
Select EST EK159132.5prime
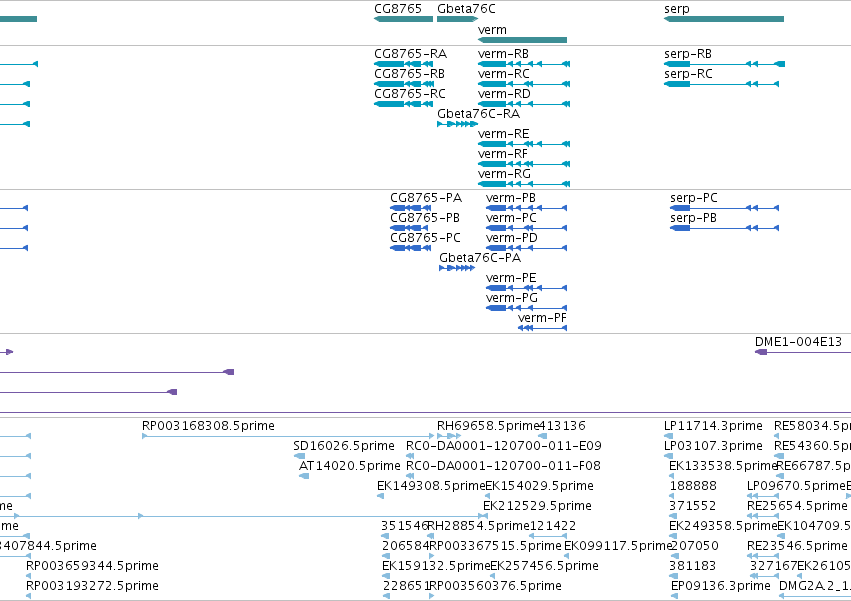point(386,577)
